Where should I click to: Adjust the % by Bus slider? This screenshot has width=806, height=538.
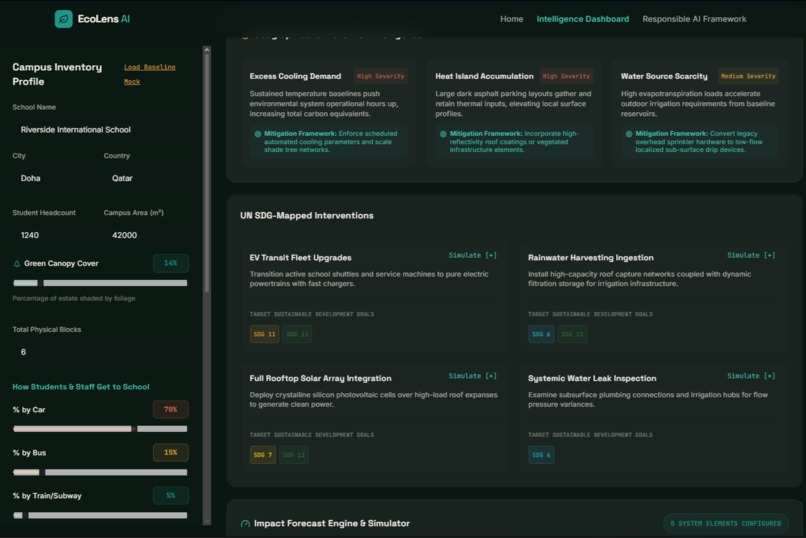click(100, 472)
